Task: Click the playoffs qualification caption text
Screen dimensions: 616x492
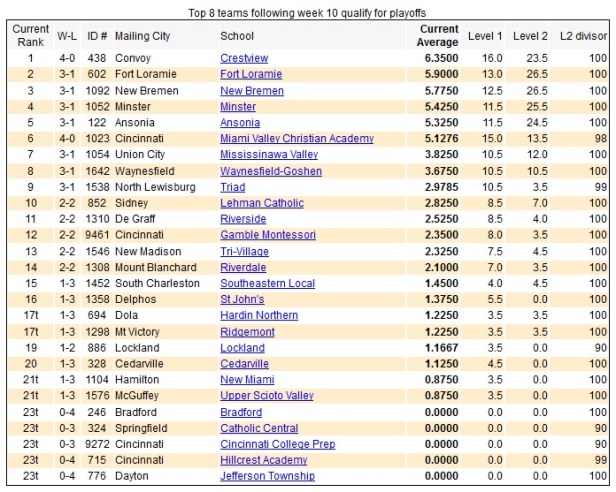Action: click(307, 13)
